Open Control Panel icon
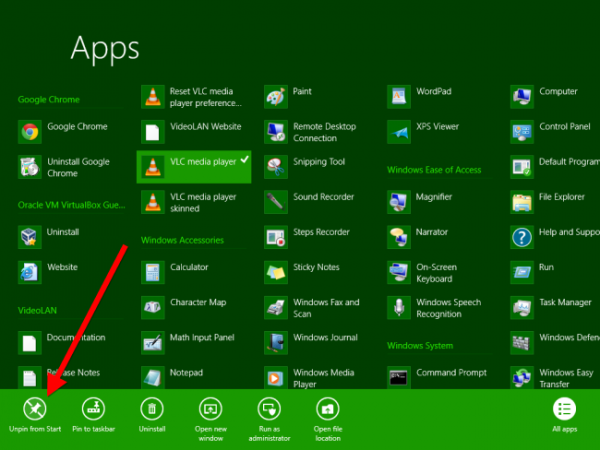Image resolution: width=600 pixels, height=450 pixels. pos(522,132)
